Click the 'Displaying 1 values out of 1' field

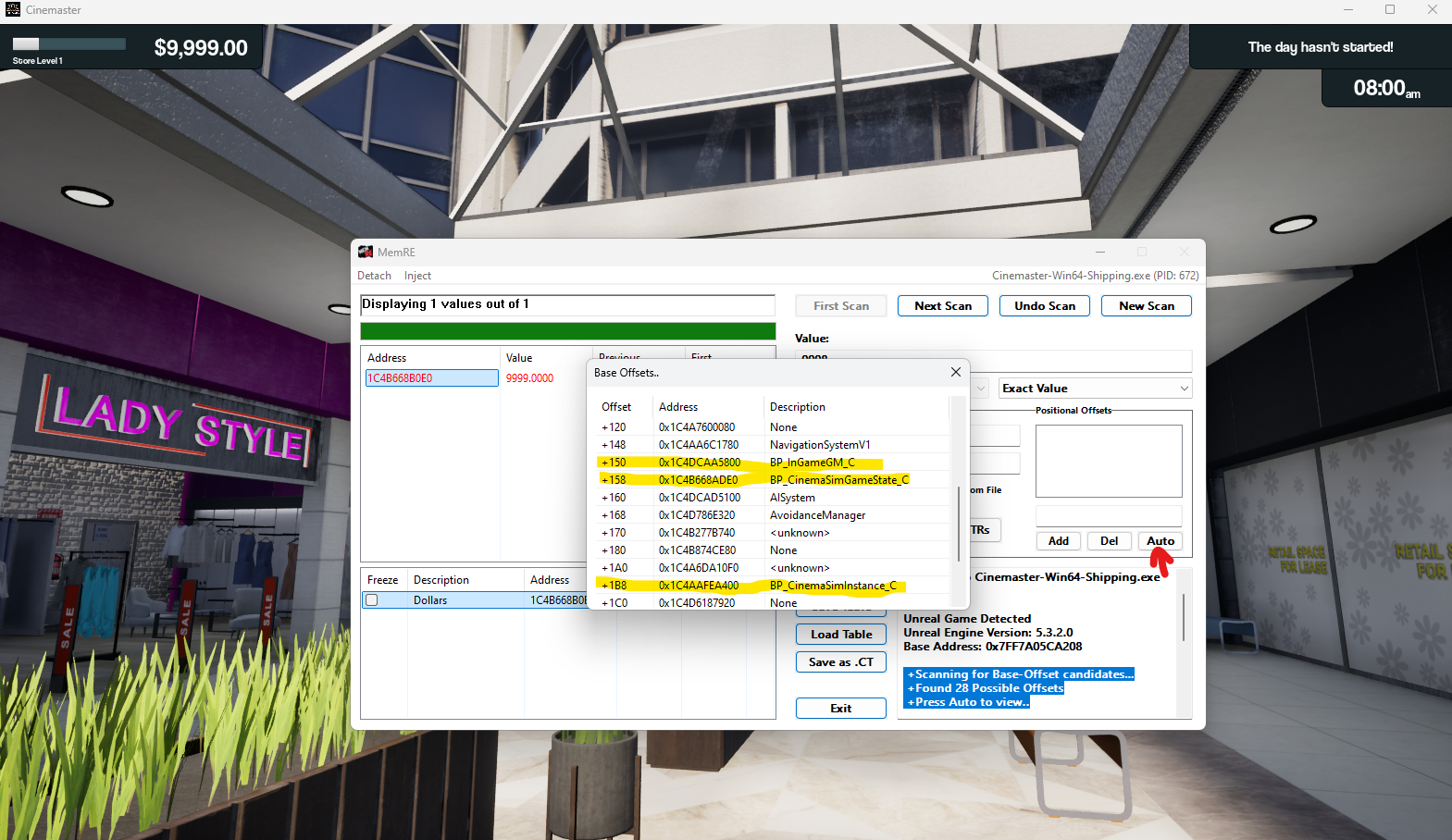568,305
